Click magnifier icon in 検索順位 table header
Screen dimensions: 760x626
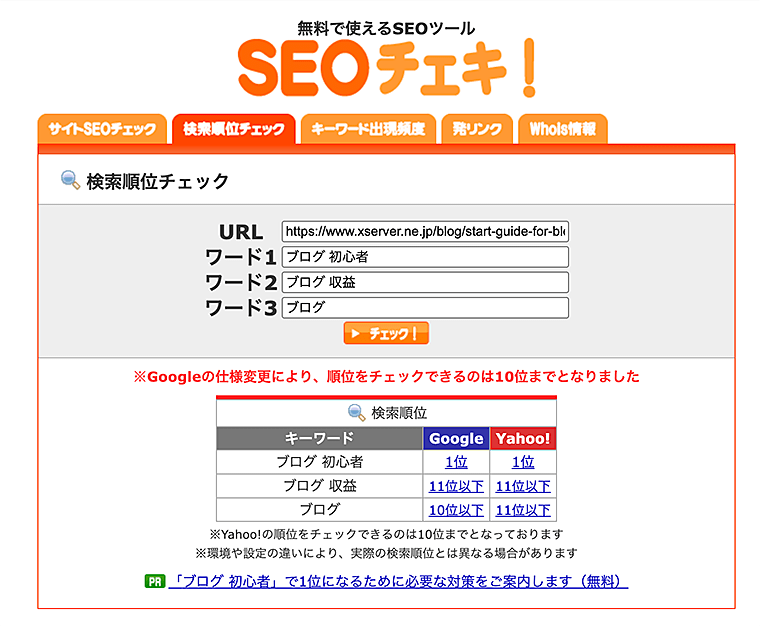pos(357,413)
